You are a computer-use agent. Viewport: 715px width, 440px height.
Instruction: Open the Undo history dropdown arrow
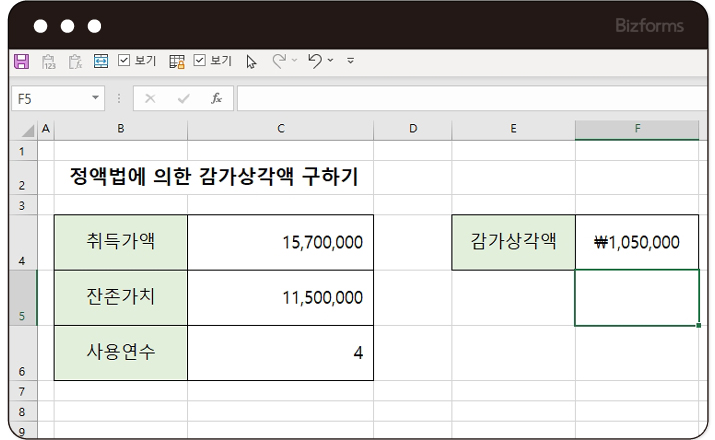tap(331, 60)
